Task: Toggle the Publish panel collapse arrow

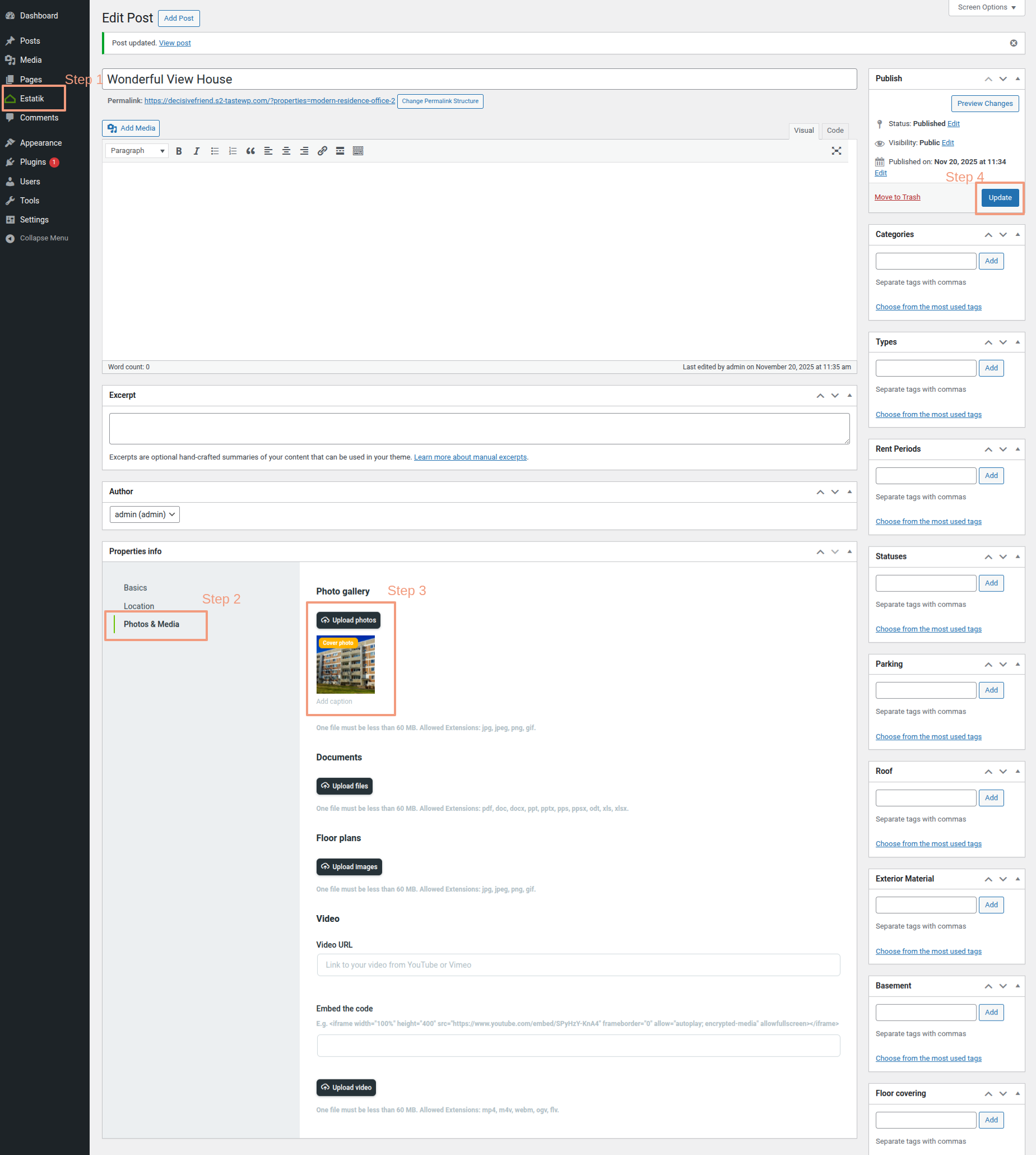Action: 1017,78
